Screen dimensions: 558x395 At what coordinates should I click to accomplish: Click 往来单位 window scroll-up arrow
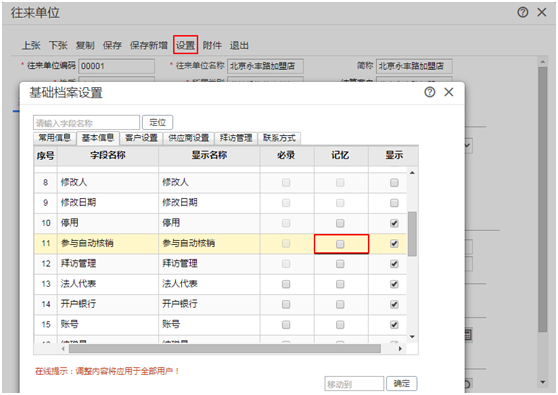[x=542, y=62]
